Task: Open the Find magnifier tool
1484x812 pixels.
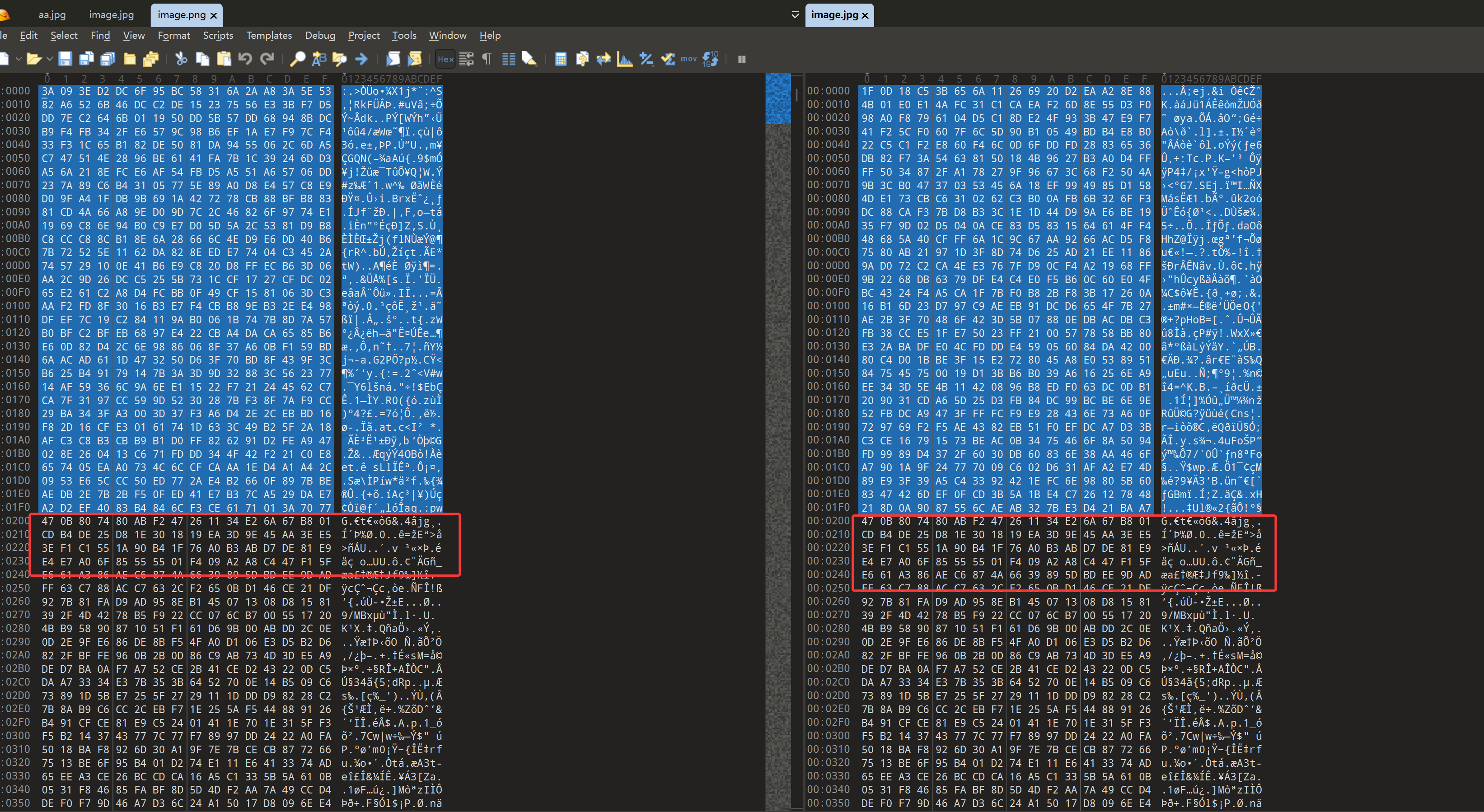Action: (297, 59)
